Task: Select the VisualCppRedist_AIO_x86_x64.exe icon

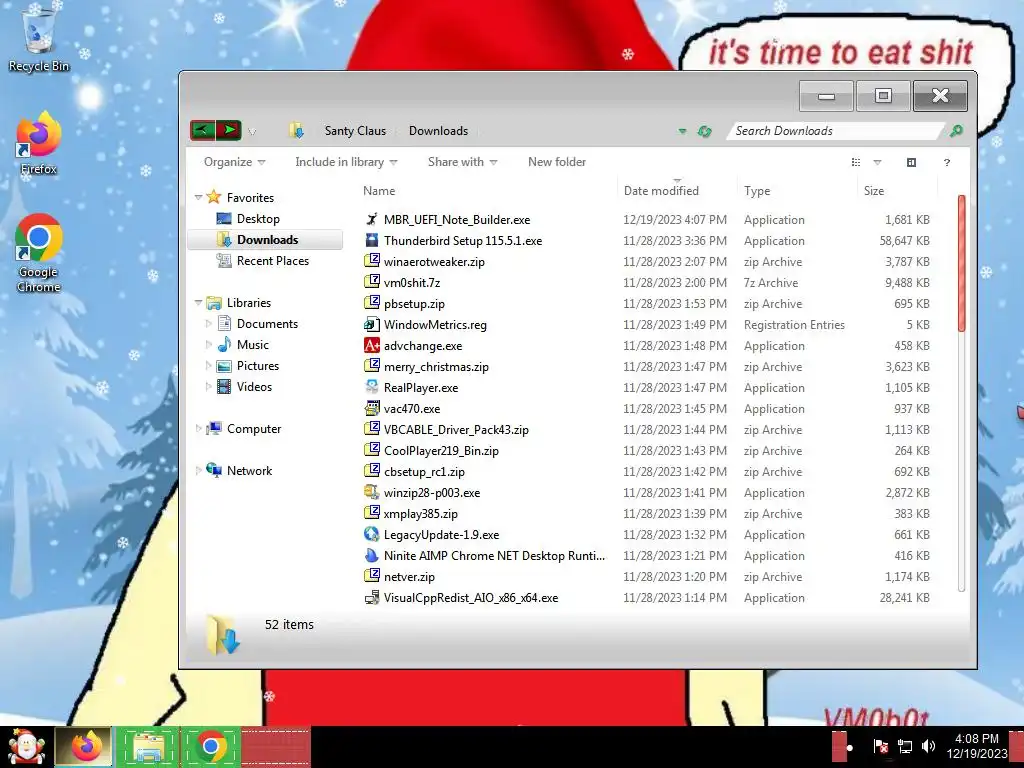Action: (x=372, y=597)
